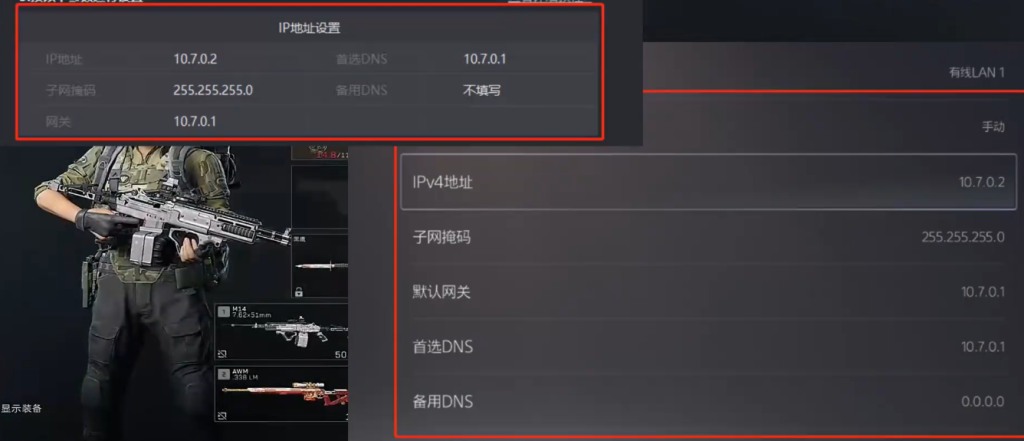Open the 子网掩码 setting row
The width and height of the screenshot is (1024, 441).
708,237
